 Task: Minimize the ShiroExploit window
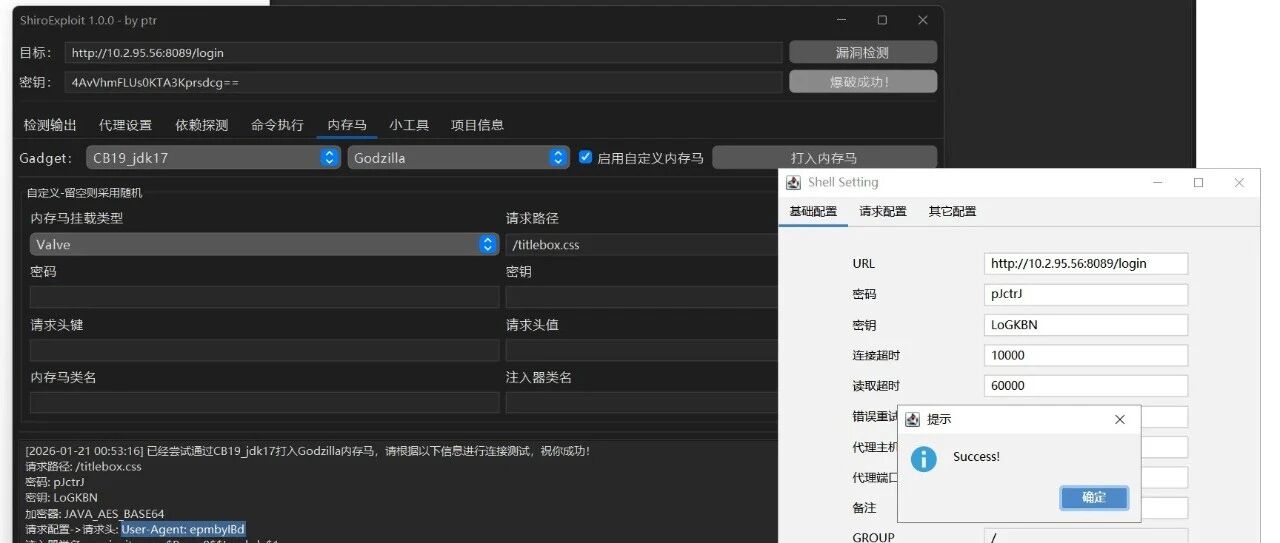point(841,20)
